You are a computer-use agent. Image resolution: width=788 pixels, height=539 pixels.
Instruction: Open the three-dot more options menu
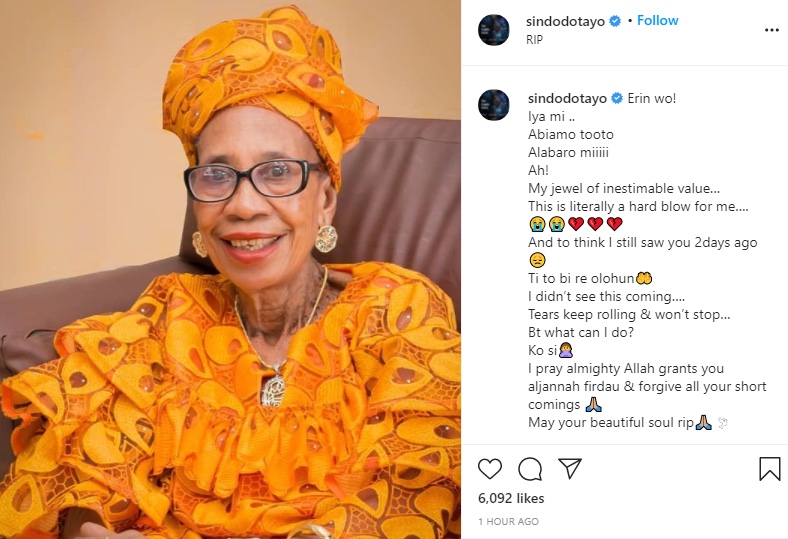[x=771, y=30]
